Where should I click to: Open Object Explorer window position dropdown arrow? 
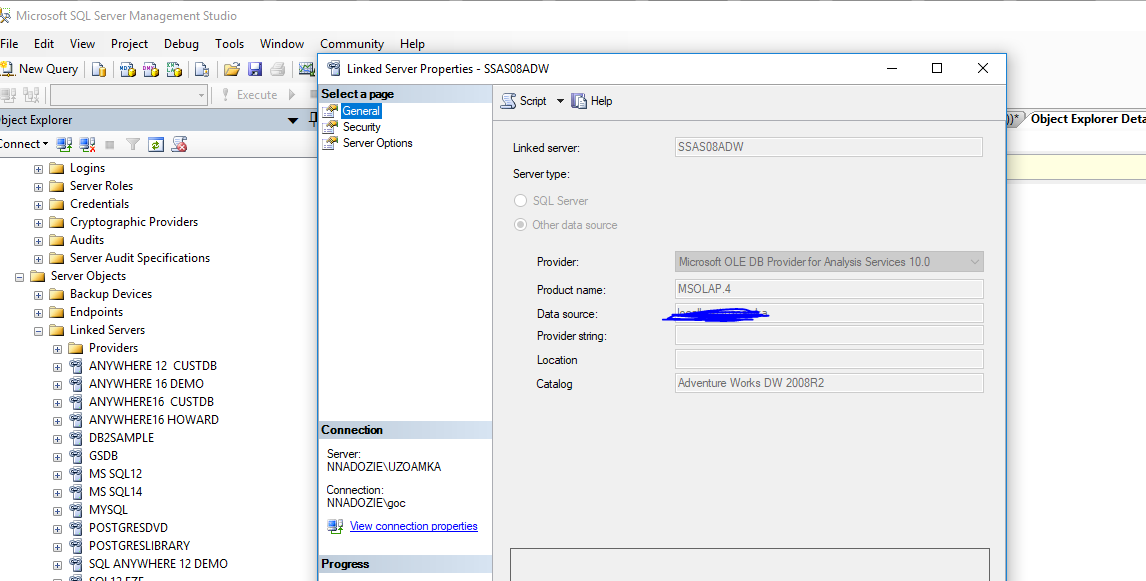[x=293, y=121]
